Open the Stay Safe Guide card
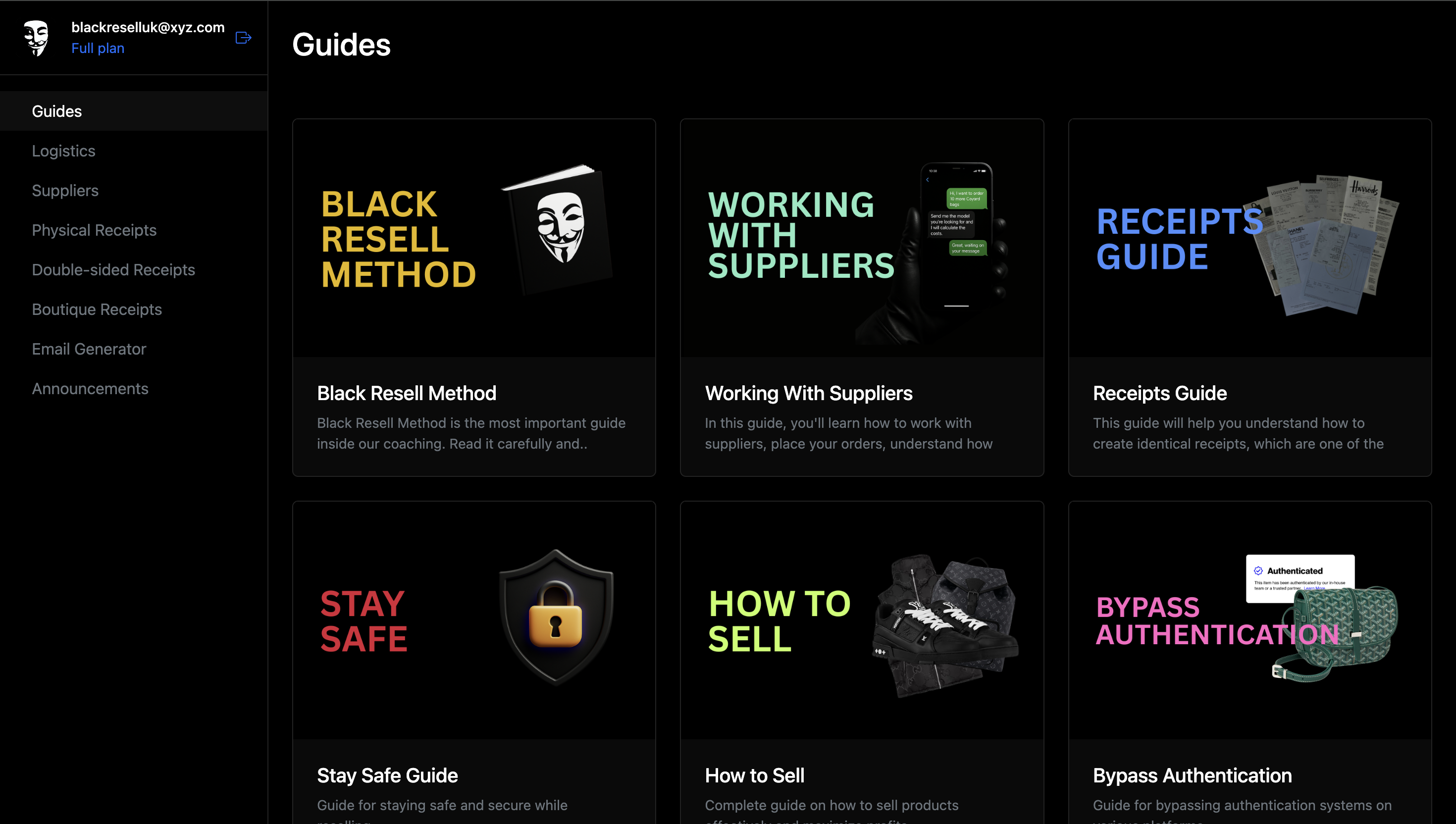This screenshot has width=1456, height=824. pos(473,651)
